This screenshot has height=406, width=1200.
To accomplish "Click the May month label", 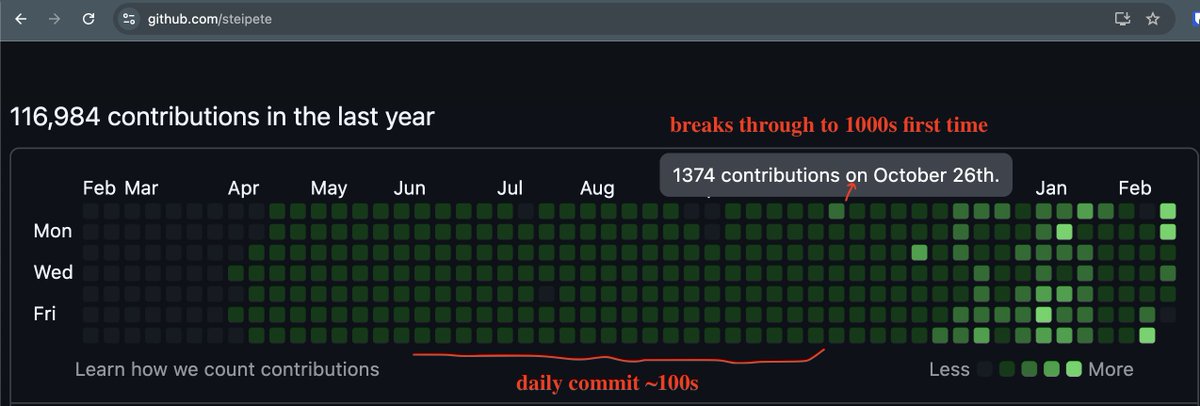I will click(329, 188).
